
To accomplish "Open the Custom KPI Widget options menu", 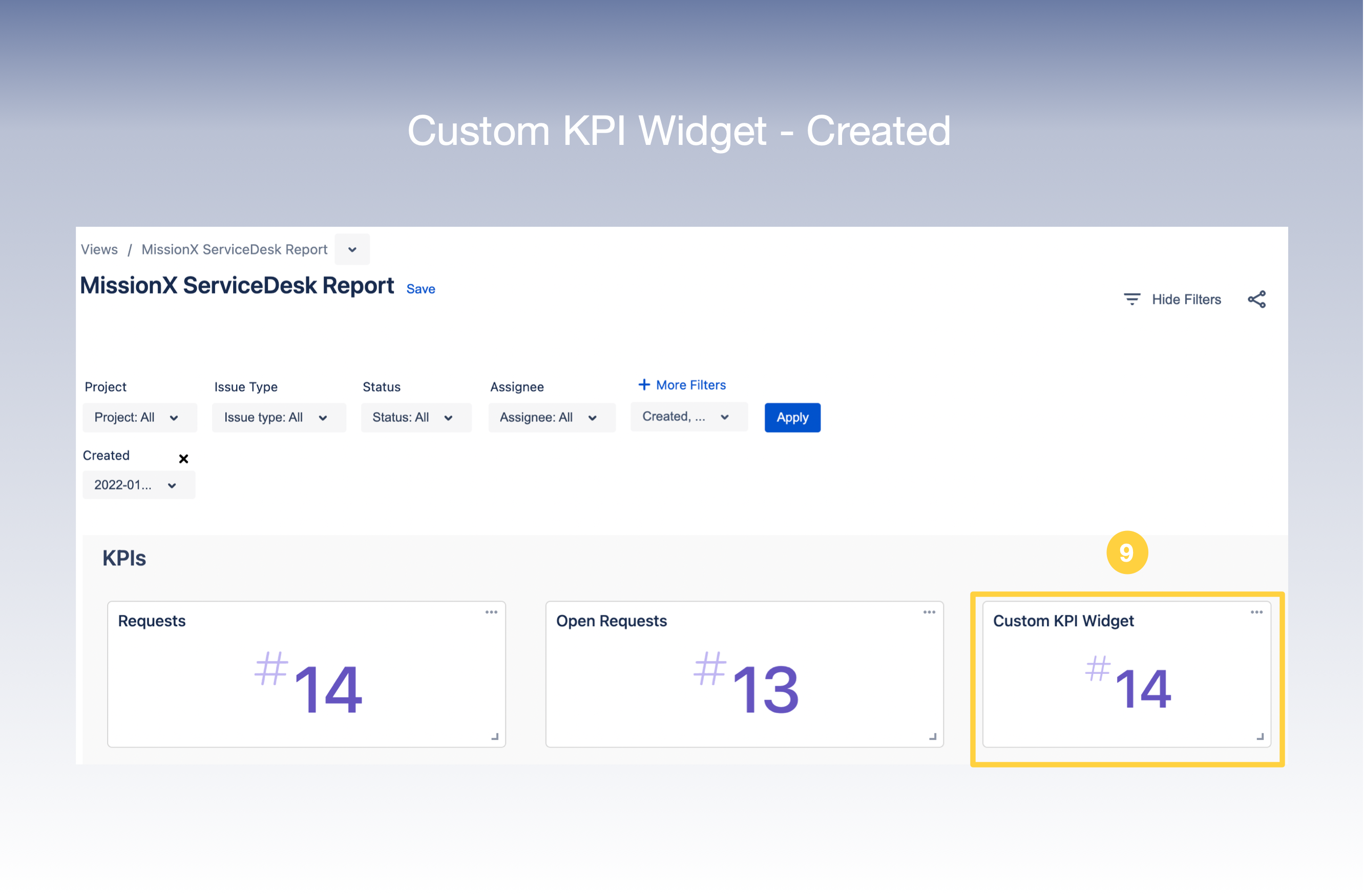I will (x=1257, y=612).
